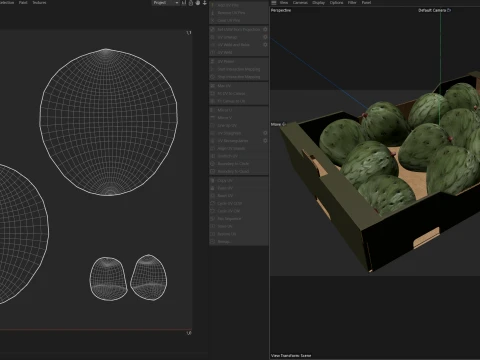Open the Paint menu in UV view
480x360 pixels.
[x=23, y=2]
